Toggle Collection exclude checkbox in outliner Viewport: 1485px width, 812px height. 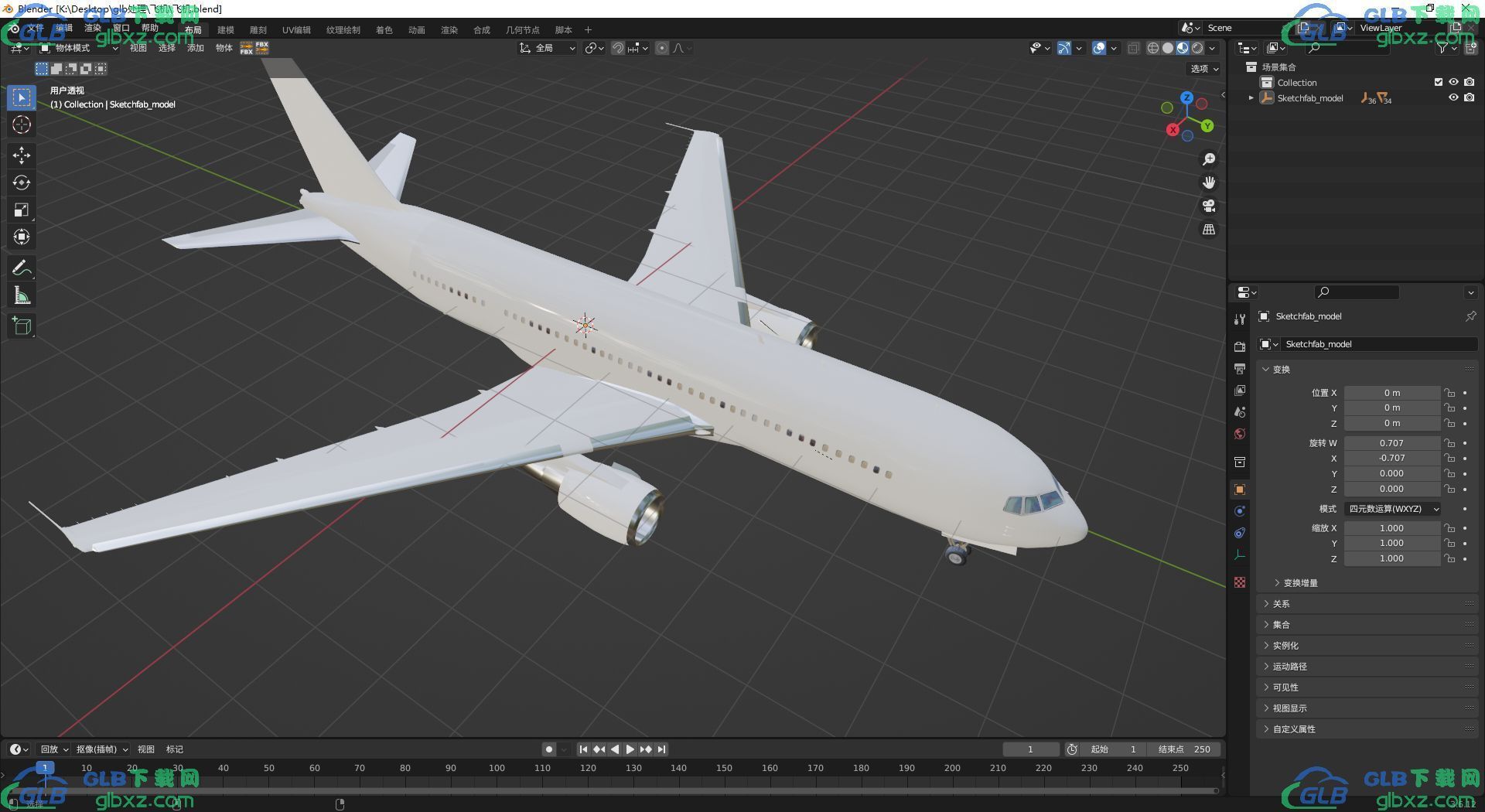[x=1439, y=82]
